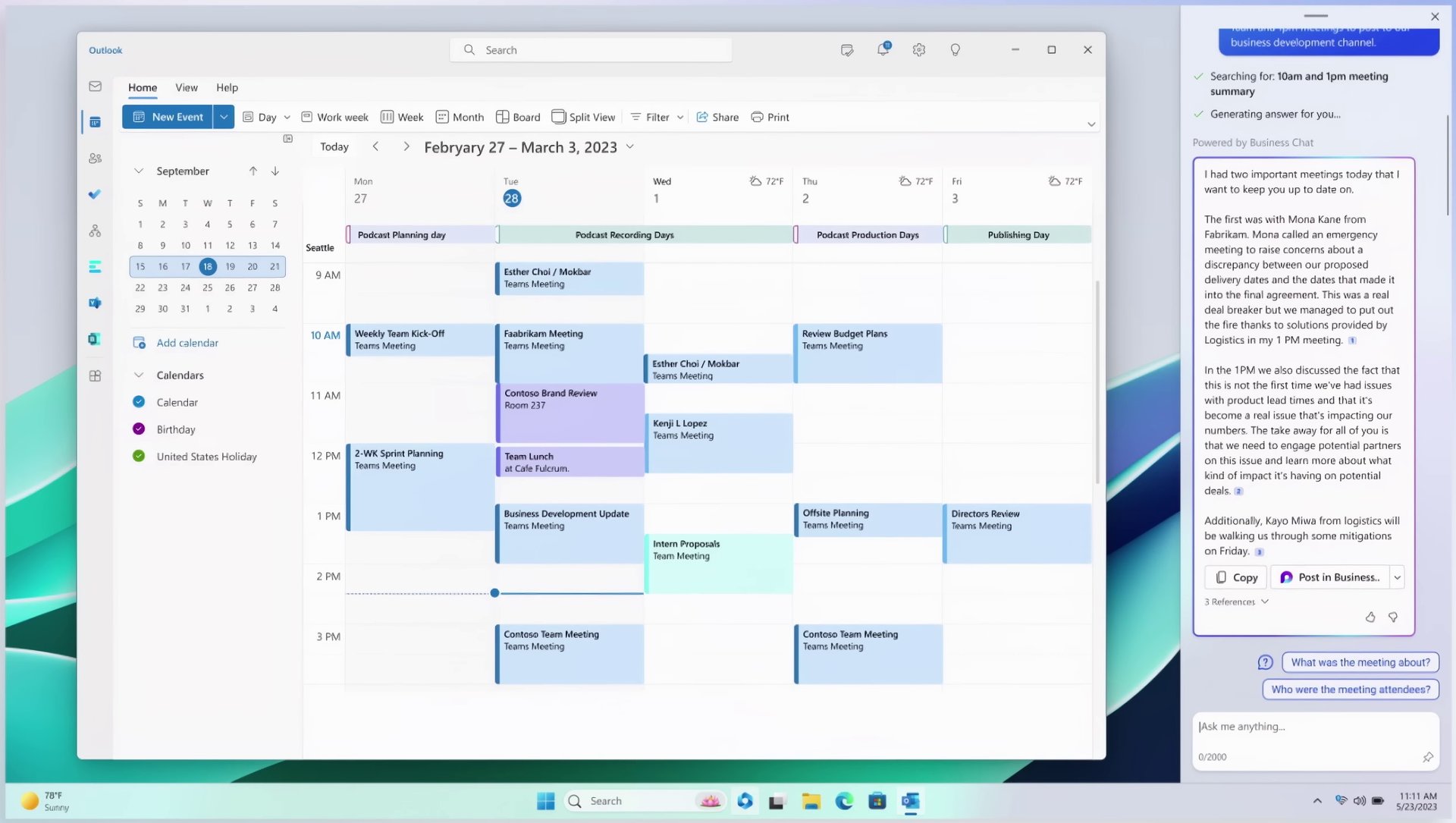Click the Copy button in Business Chat
Image resolution: width=1456 pixels, height=823 pixels.
coord(1235,577)
